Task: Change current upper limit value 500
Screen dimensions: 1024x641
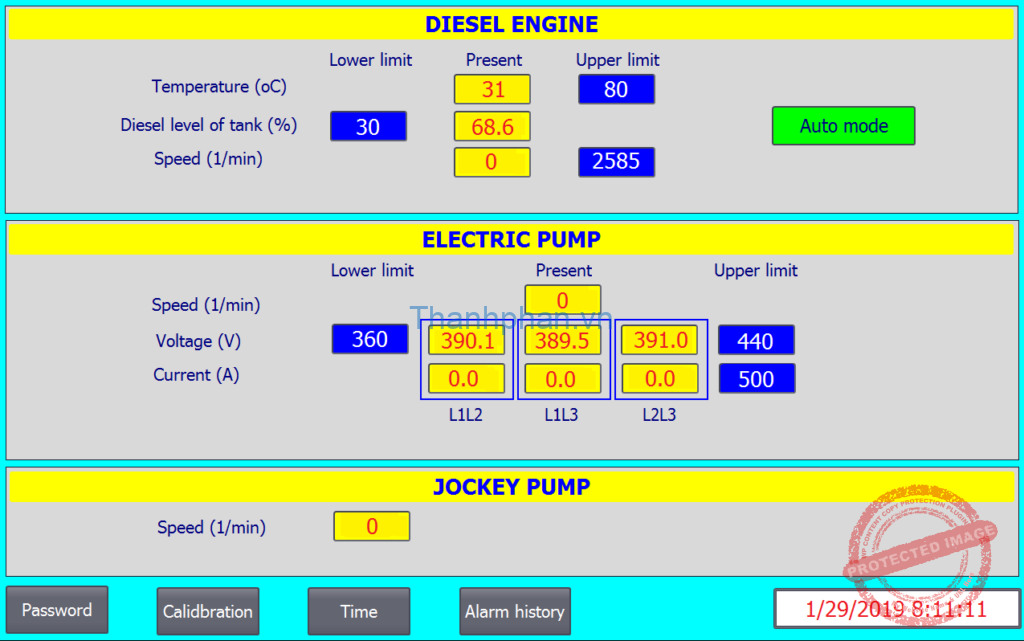Action: click(756, 378)
